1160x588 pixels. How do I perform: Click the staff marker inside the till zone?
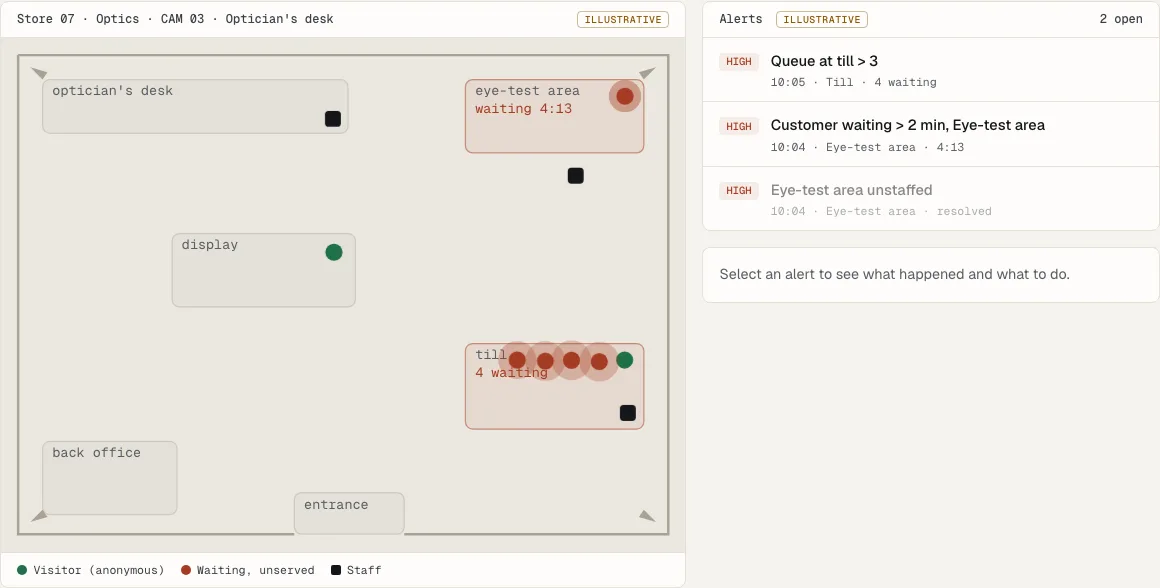(627, 413)
